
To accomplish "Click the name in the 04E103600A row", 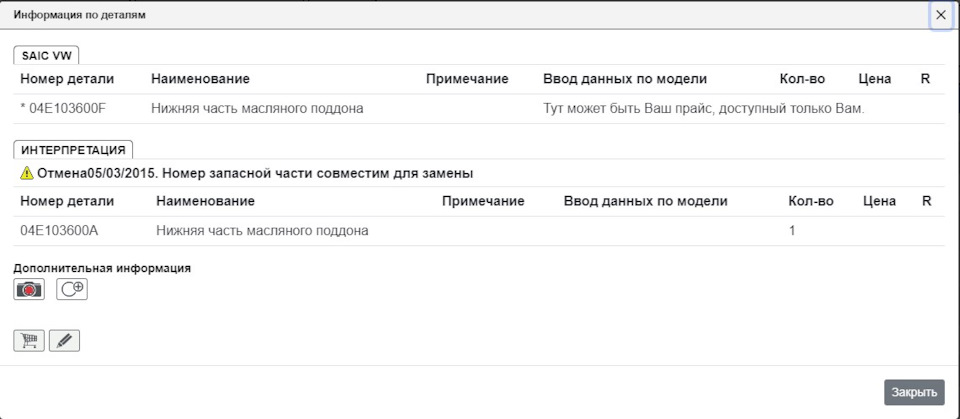I will [262, 231].
